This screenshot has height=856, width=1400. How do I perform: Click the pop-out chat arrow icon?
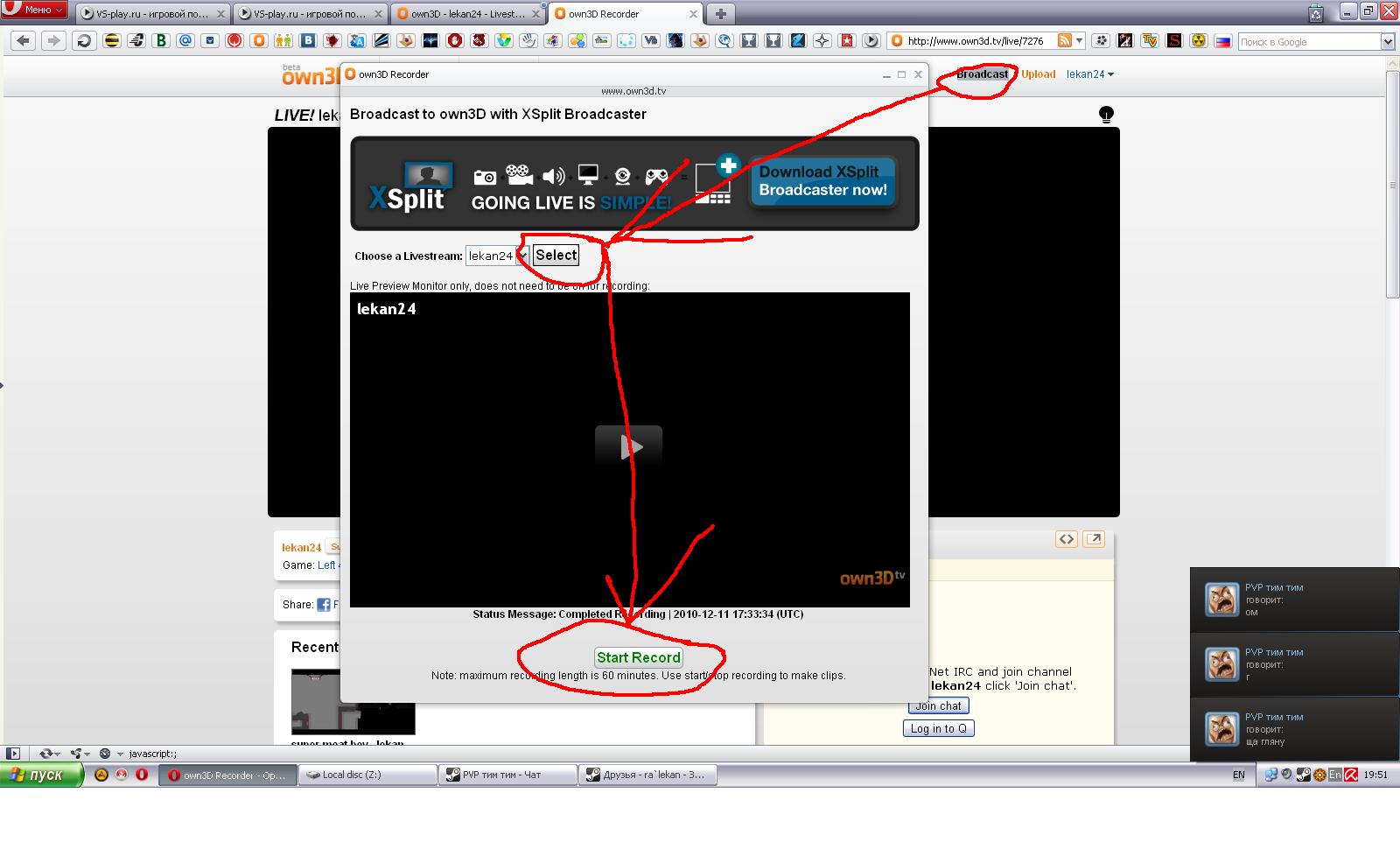pyautogui.click(x=1094, y=539)
